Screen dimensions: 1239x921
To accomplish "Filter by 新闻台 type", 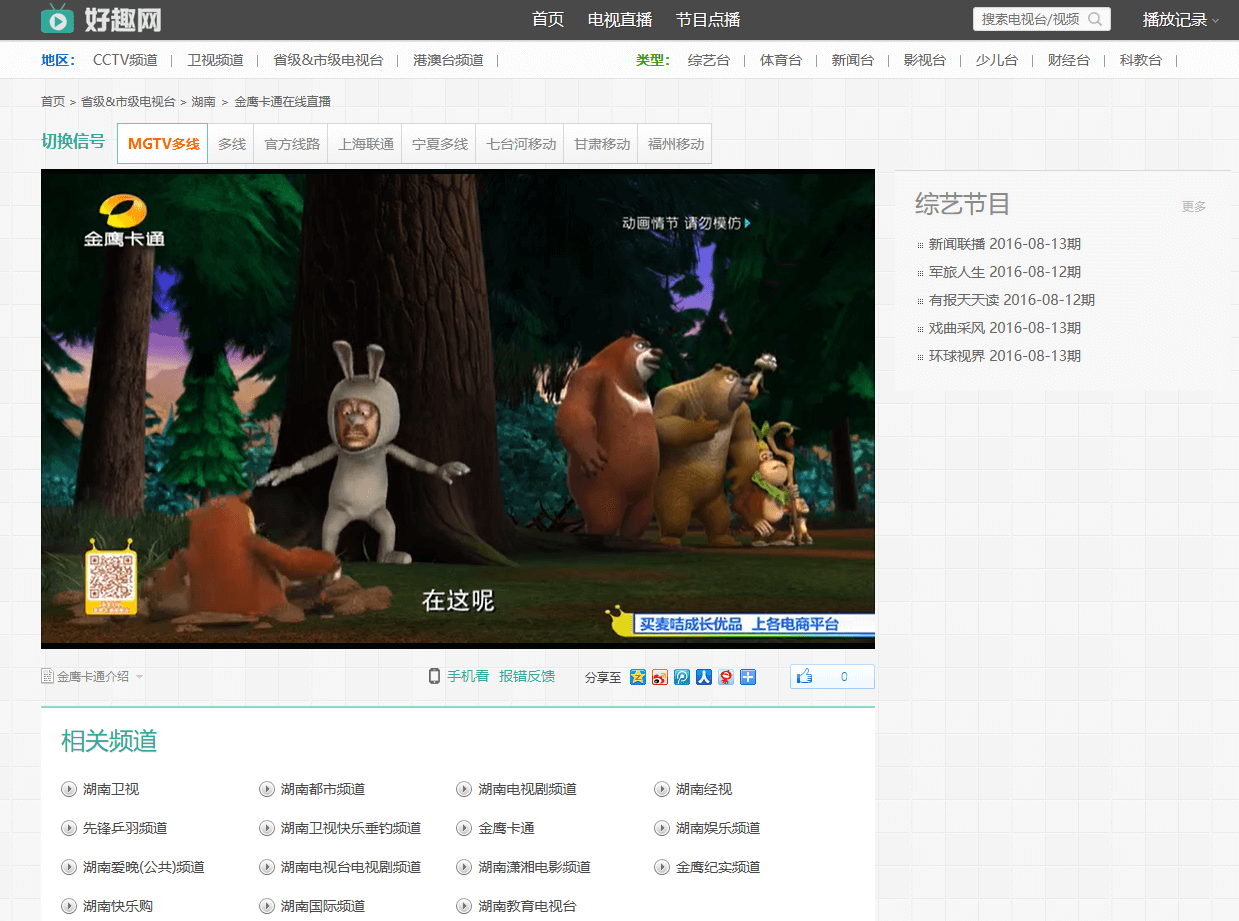I will pos(853,60).
